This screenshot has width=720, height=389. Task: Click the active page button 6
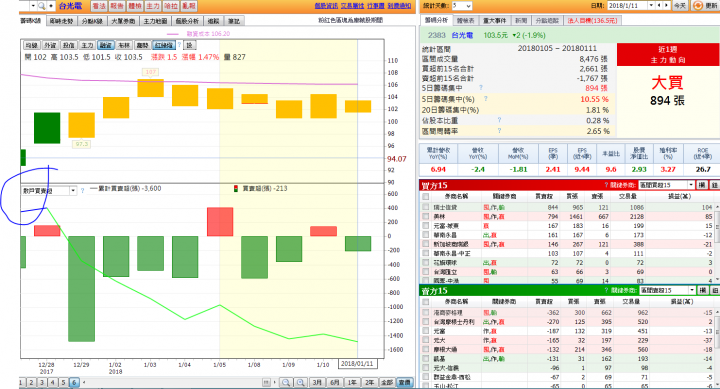tap(74, 382)
